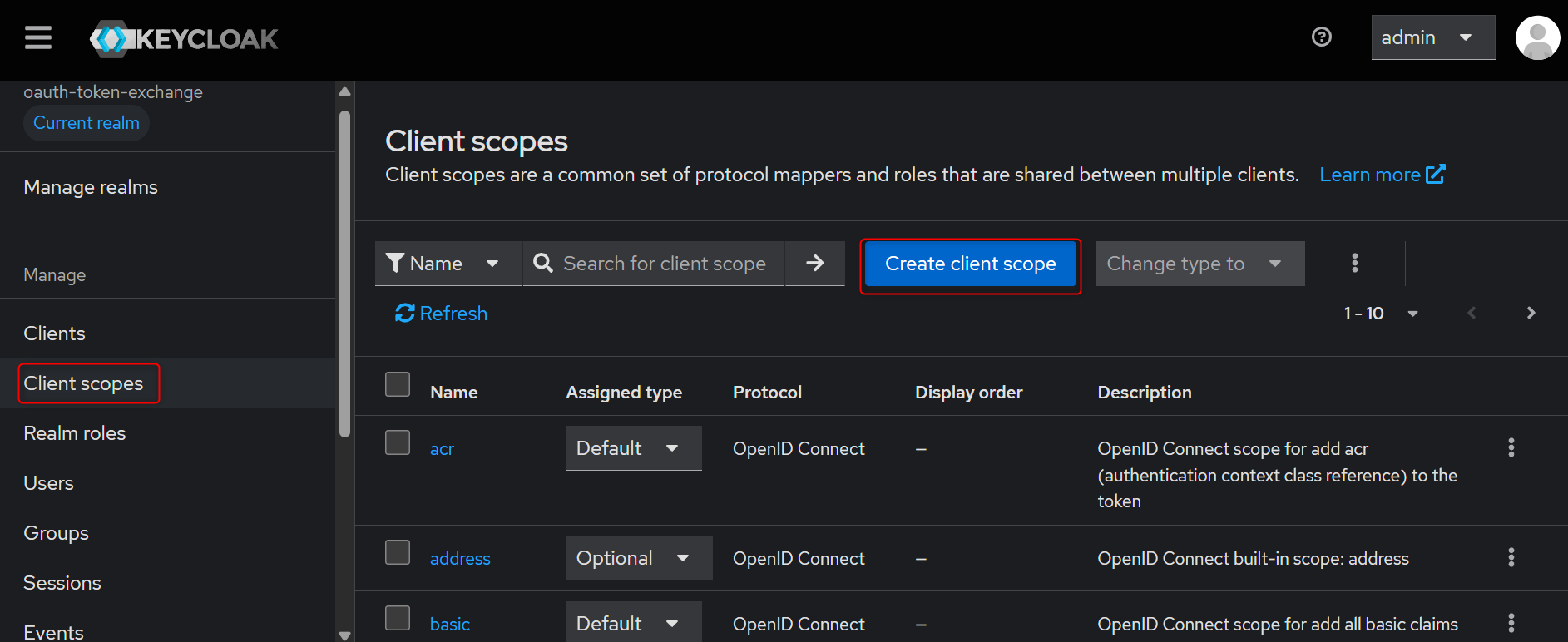Open kebab menu for address row
The height and width of the screenshot is (642, 1568).
pyautogui.click(x=1511, y=558)
